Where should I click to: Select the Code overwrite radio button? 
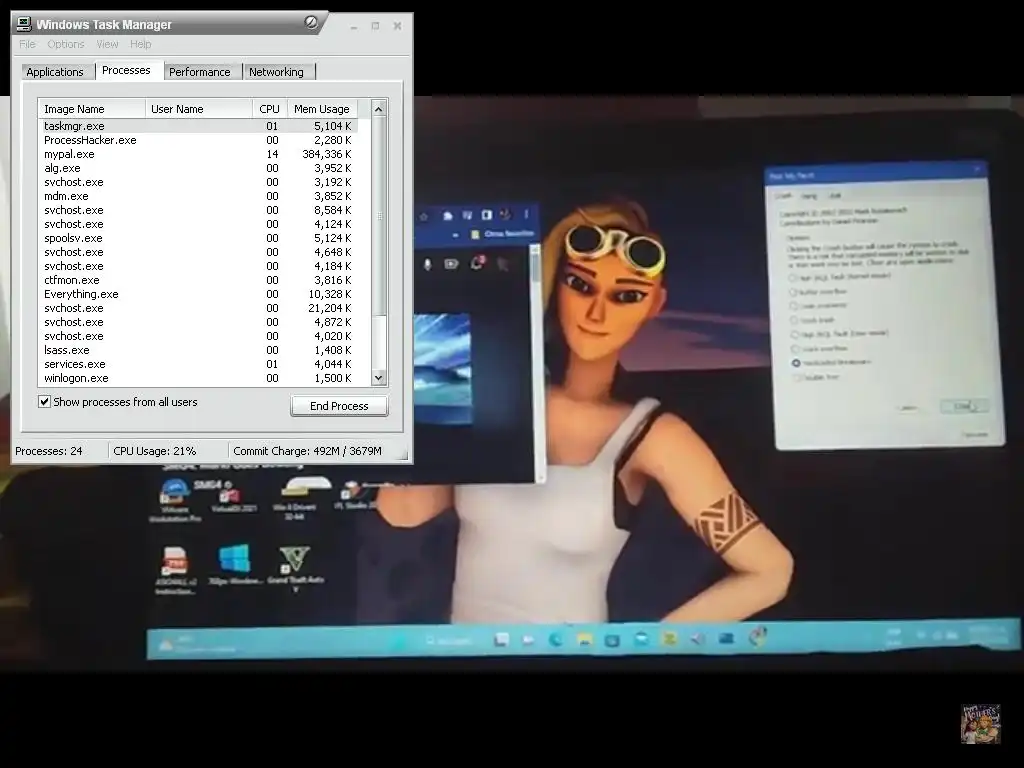pyautogui.click(x=793, y=306)
